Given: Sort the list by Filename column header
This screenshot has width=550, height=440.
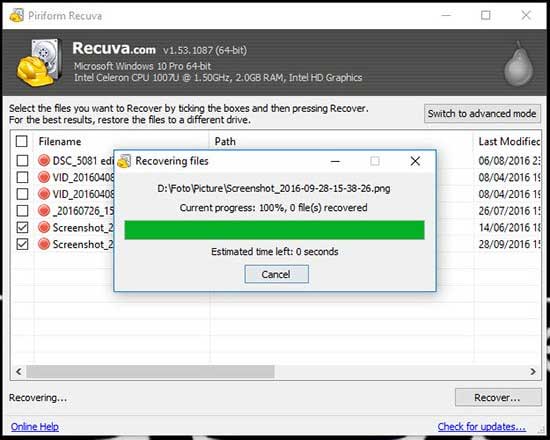Looking at the screenshot, I should pyautogui.click(x=60, y=141).
